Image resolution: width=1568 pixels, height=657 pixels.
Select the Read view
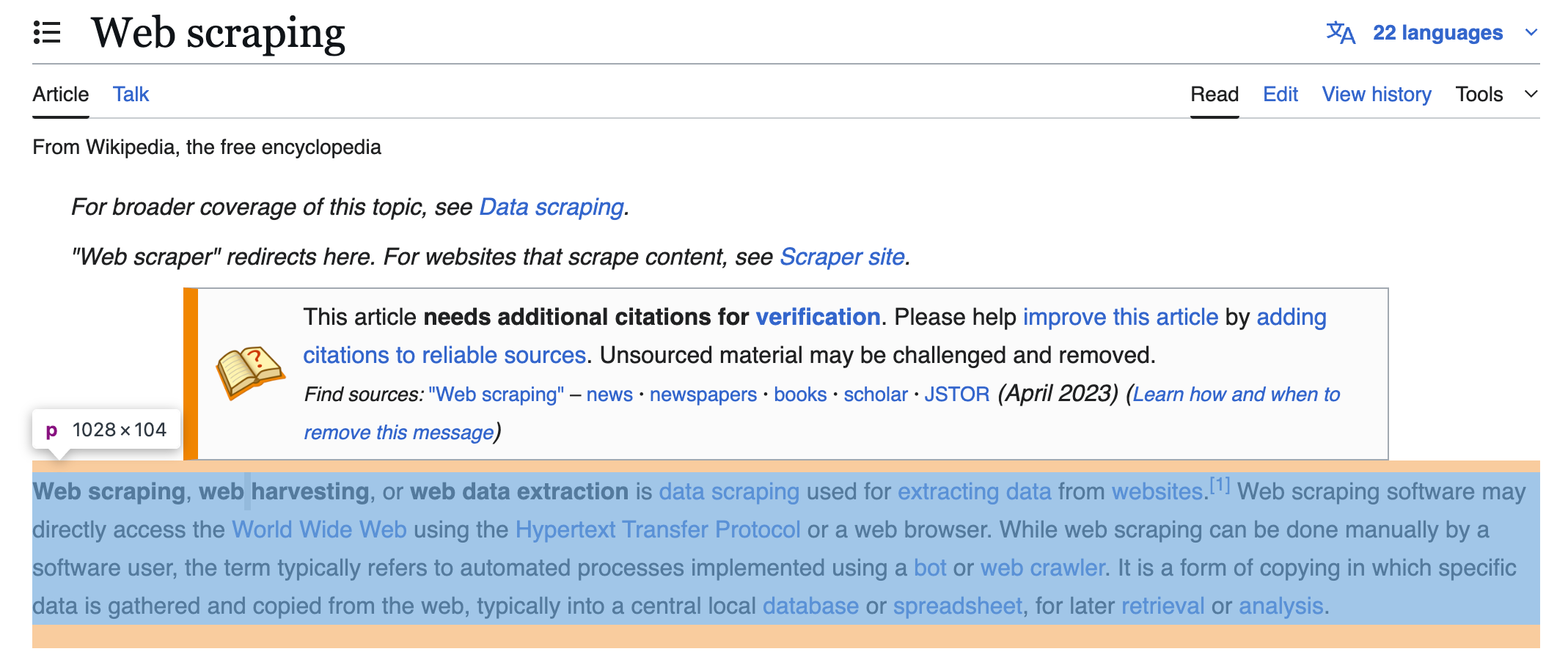tap(1214, 94)
